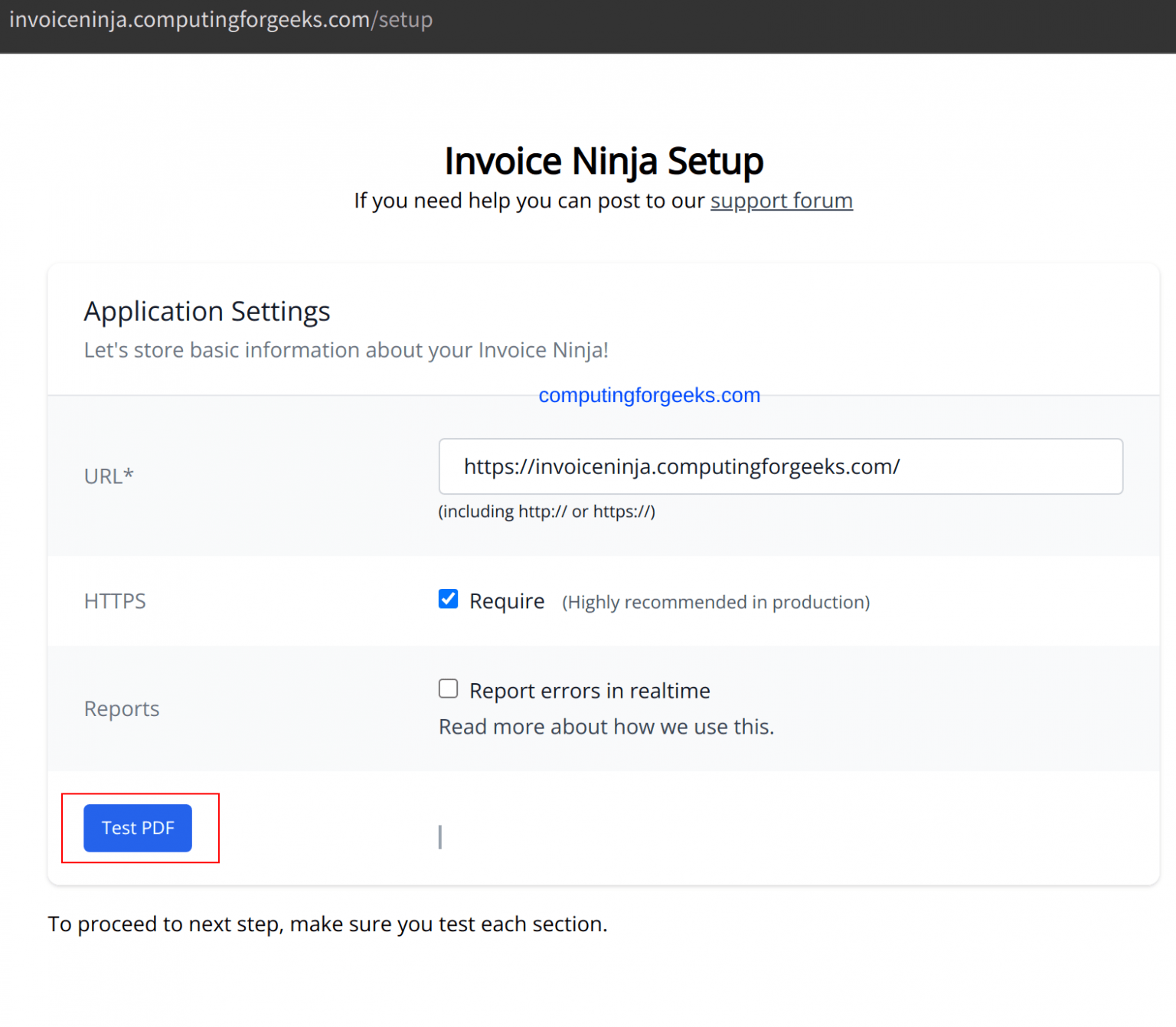Click the browser address bar URL
Screen dimensions: 1176x1027
(220, 19)
